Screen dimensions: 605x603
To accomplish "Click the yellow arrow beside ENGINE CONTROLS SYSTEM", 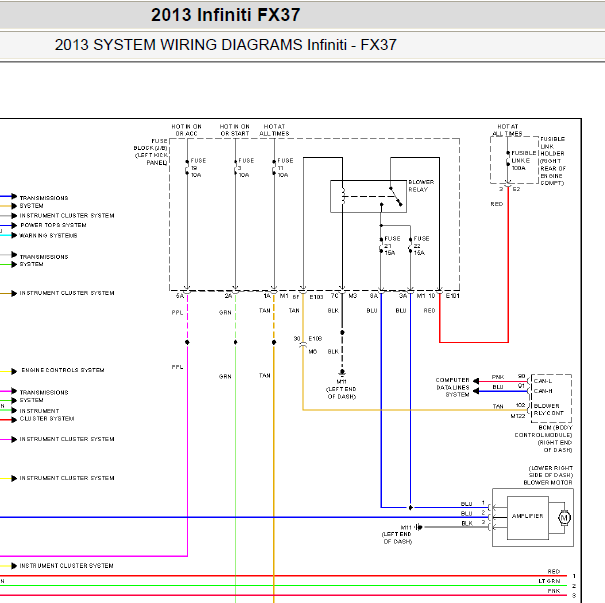I will coord(14,371).
